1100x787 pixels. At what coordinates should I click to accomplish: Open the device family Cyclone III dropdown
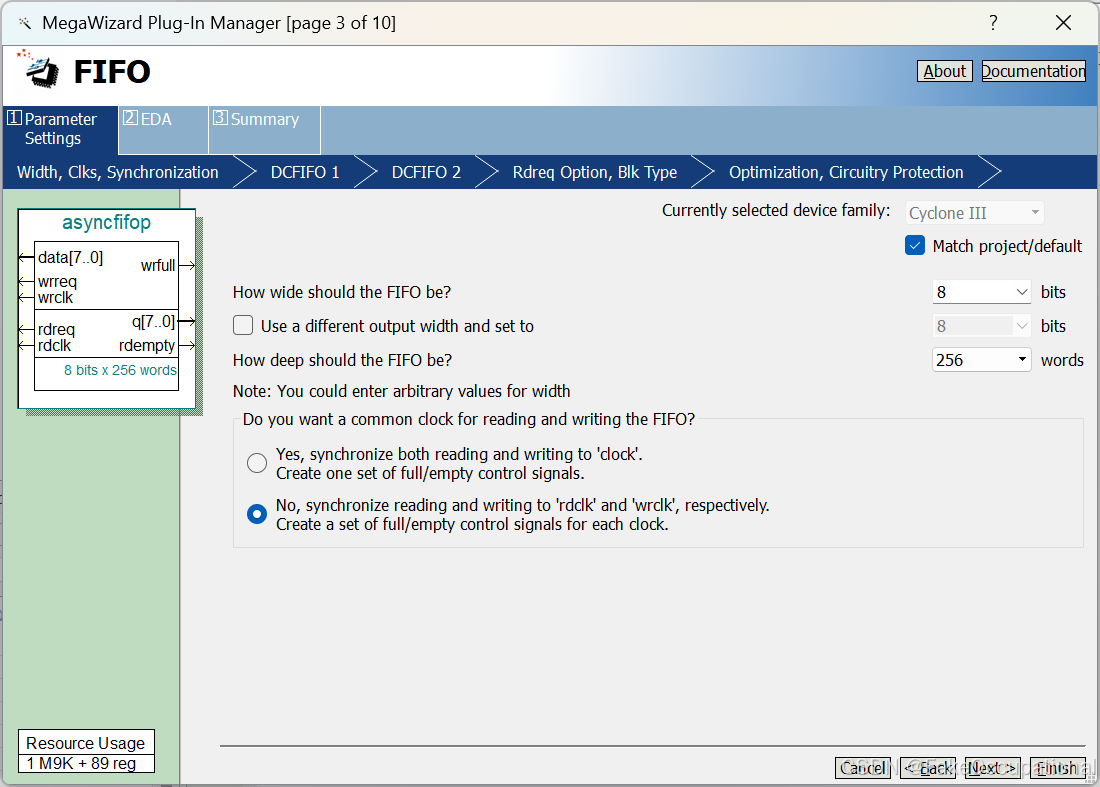pos(974,213)
